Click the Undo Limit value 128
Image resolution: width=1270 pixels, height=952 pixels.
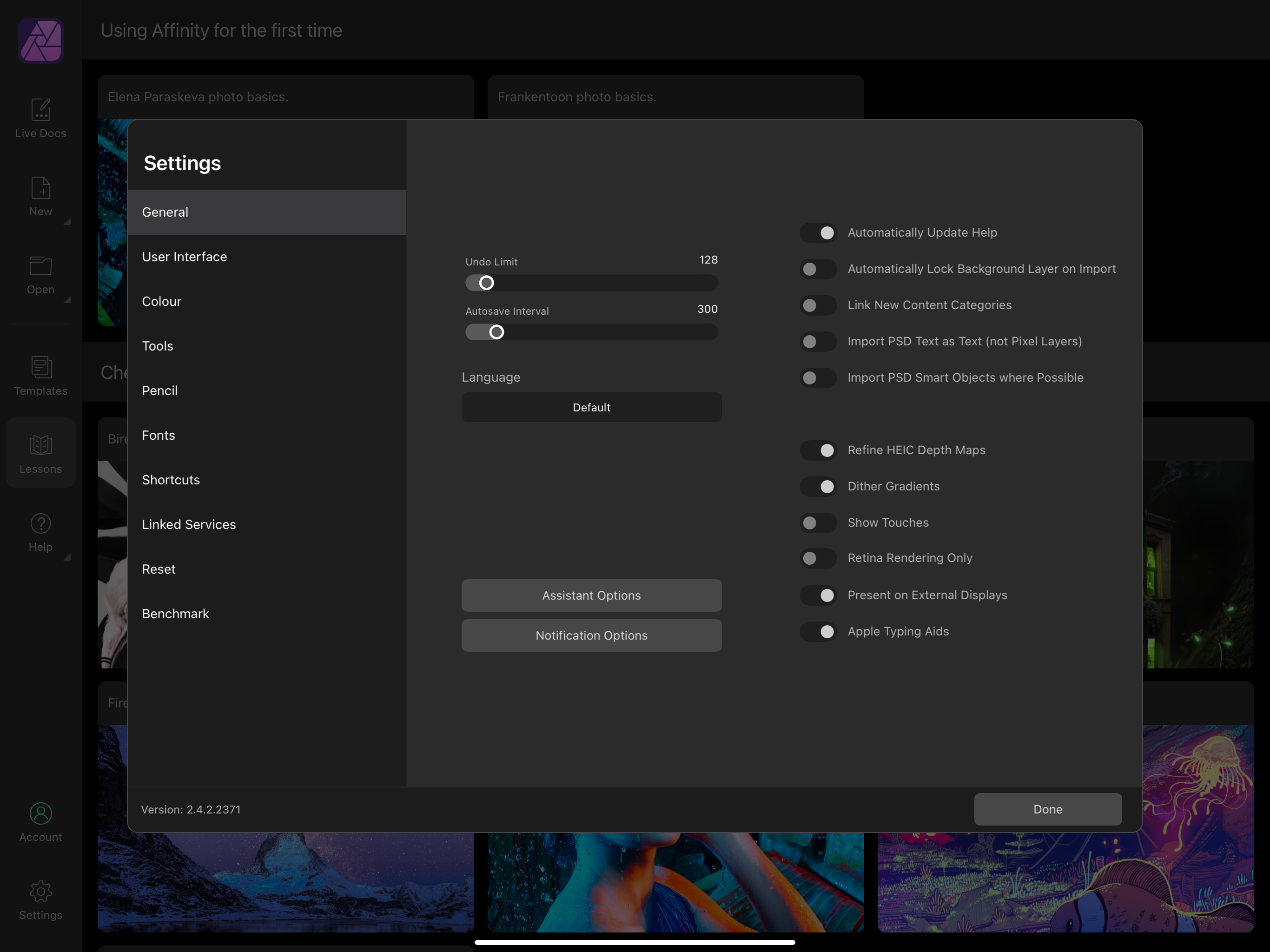pyautogui.click(x=708, y=259)
